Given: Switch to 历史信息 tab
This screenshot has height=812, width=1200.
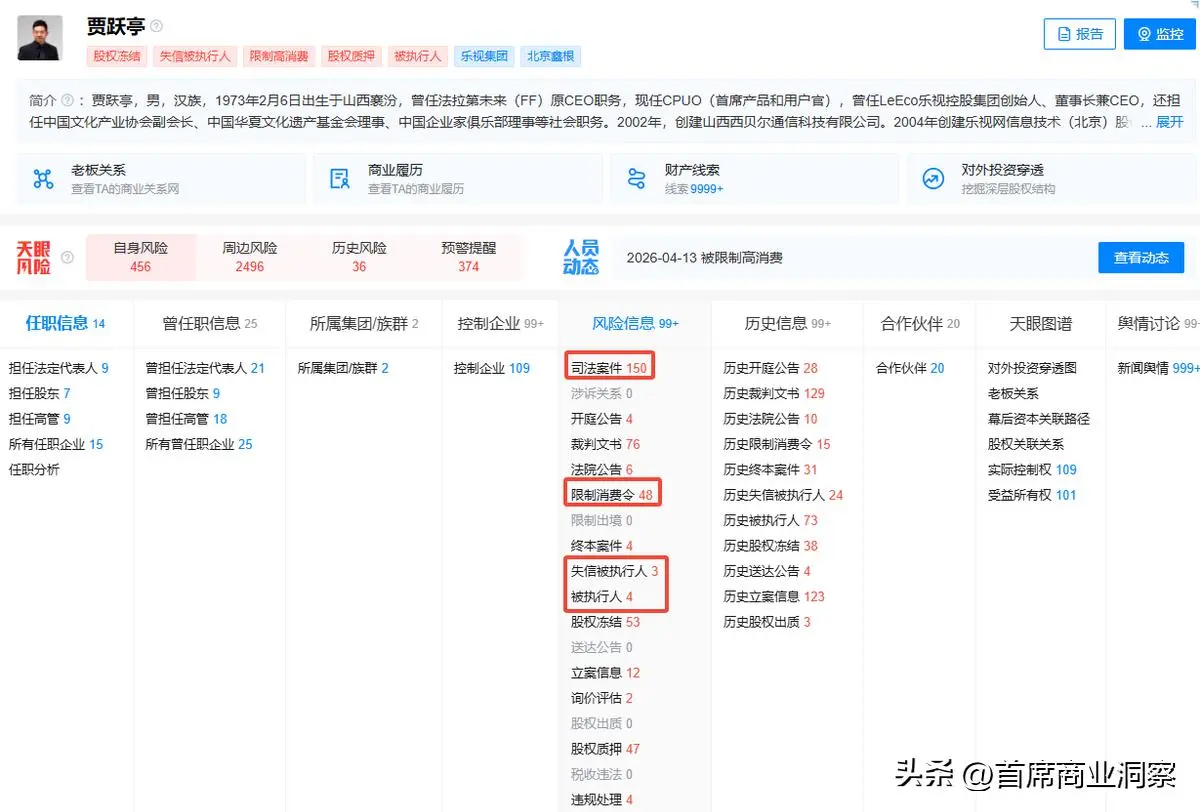Looking at the screenshot, I should point(787,323).
